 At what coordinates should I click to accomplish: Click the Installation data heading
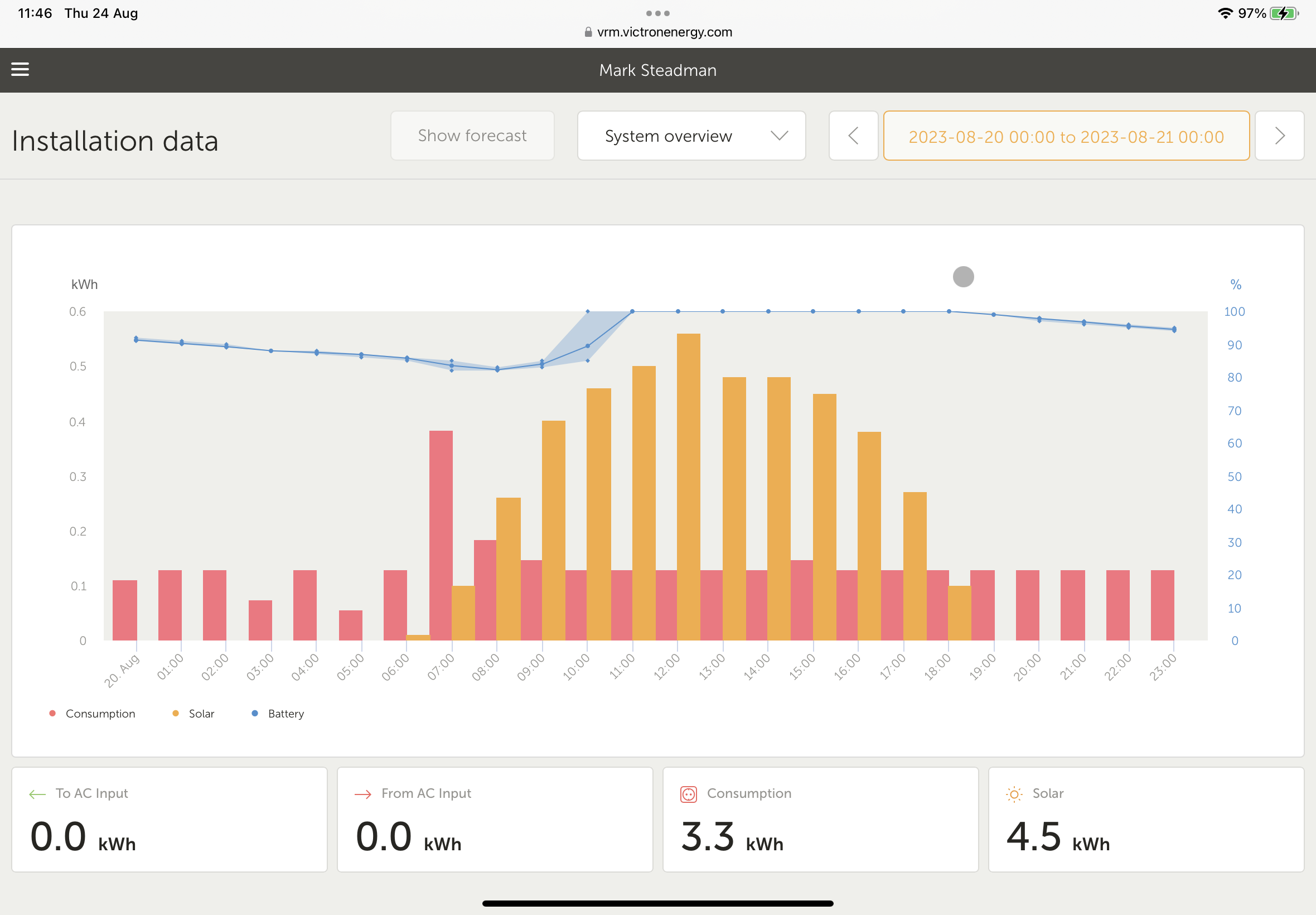115,141
